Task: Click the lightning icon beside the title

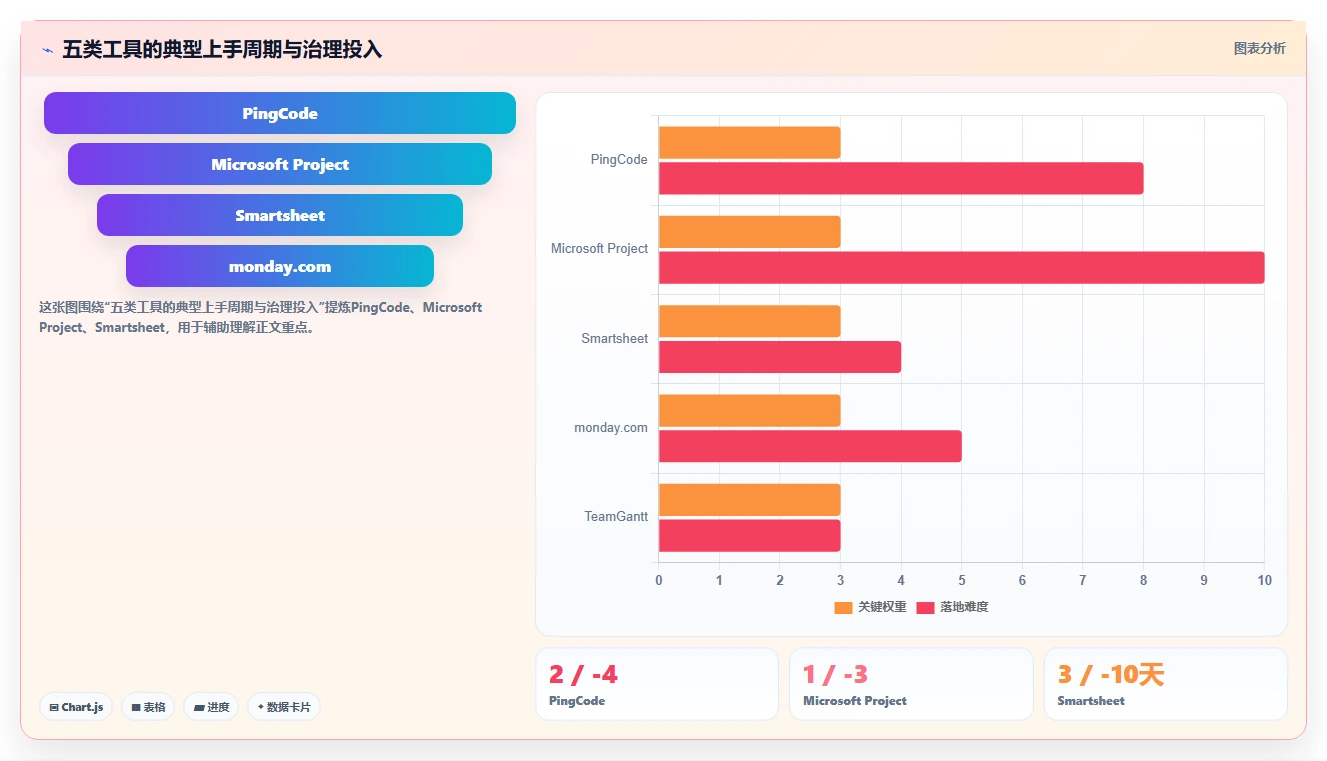Action: tap(47, 50)
